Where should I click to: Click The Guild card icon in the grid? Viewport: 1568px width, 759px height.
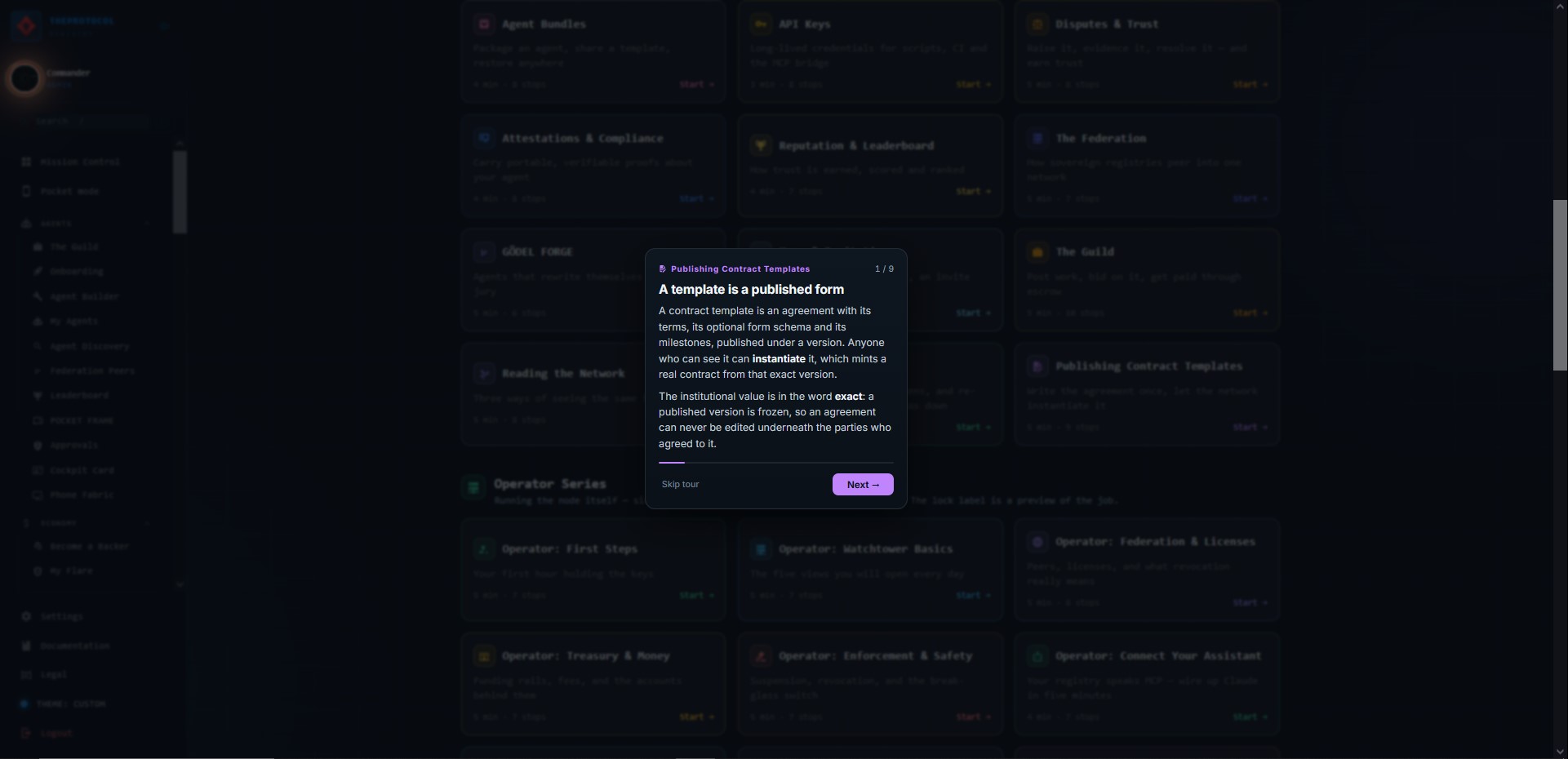pyautogui.click(x=1037, y=252)
